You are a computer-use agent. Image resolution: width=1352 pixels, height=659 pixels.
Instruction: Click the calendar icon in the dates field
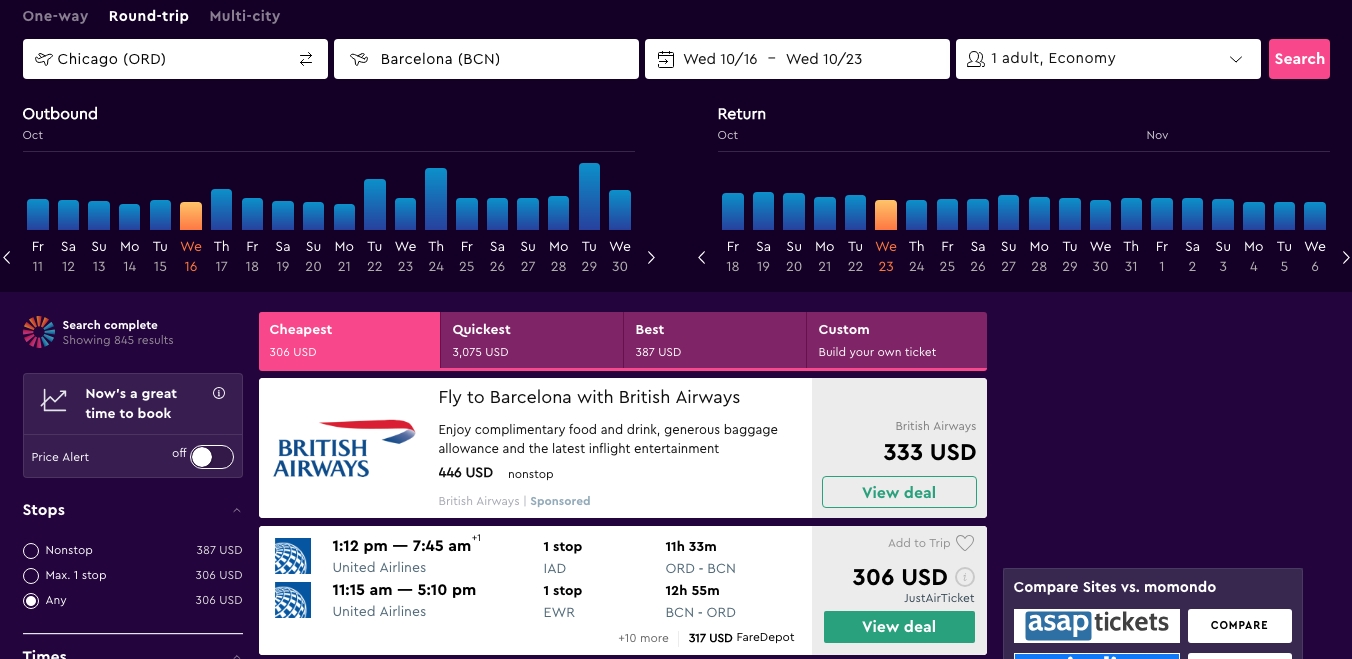666,59
